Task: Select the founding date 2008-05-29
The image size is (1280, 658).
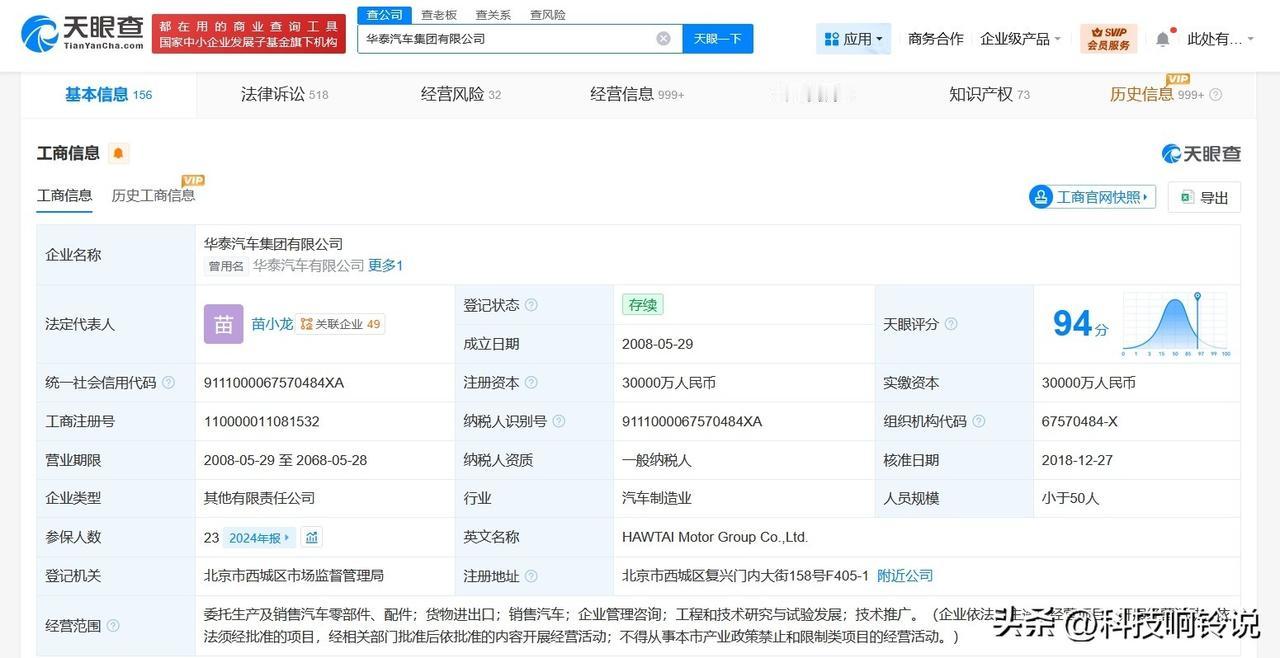Action: 657,344
